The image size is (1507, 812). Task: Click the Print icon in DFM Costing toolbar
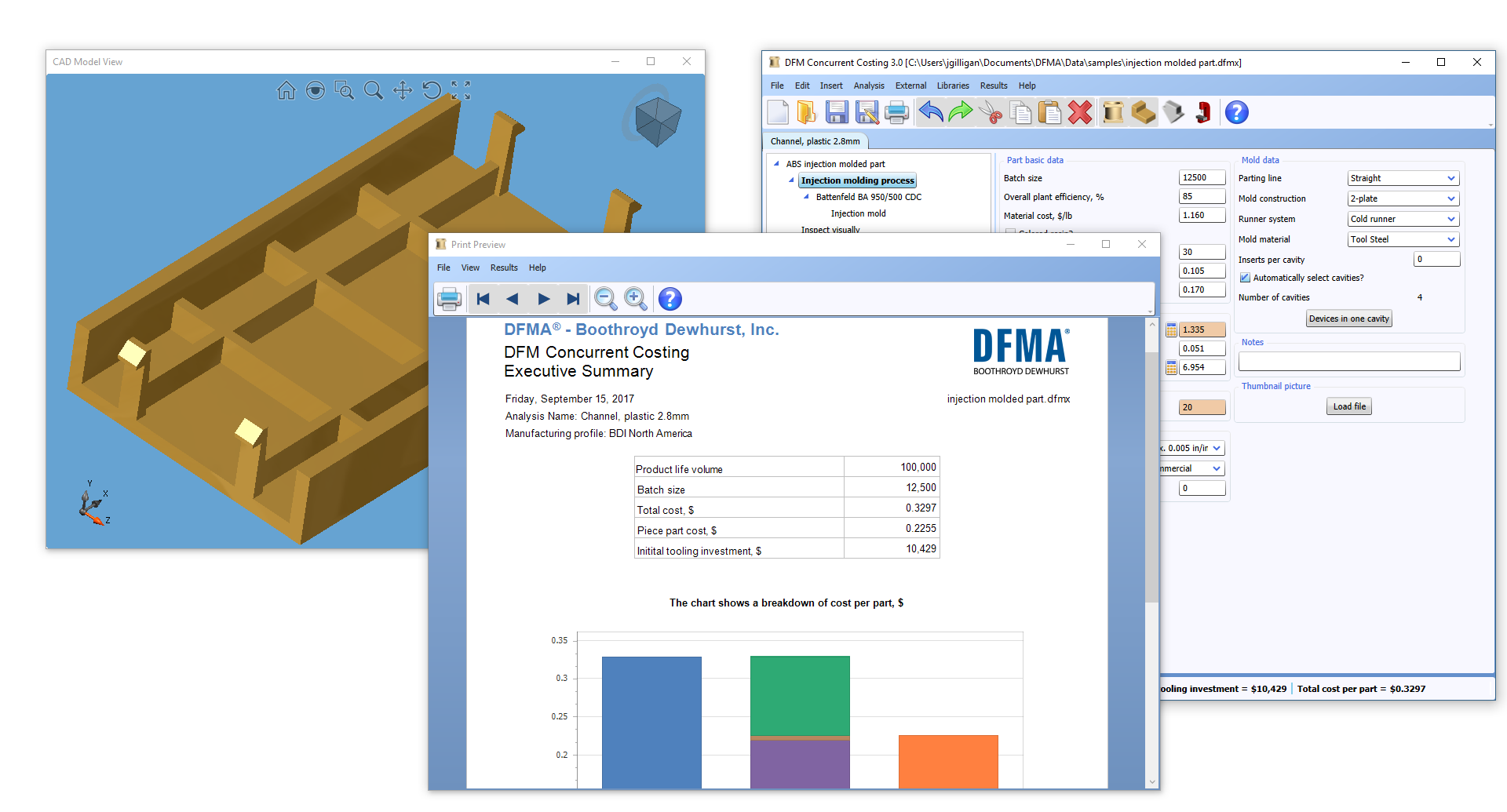tap(896, 113)
